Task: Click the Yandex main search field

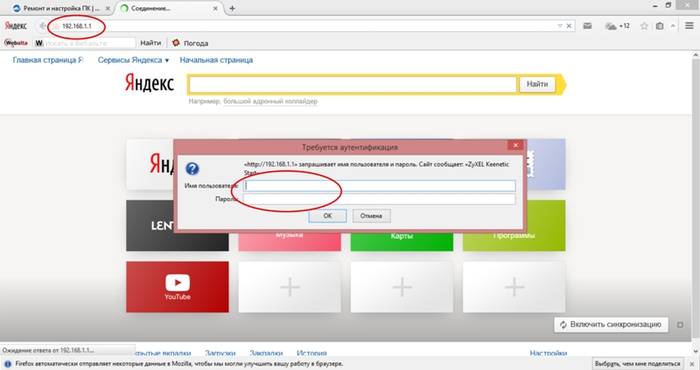Action: pyautogui.click(x=352, y=84)
